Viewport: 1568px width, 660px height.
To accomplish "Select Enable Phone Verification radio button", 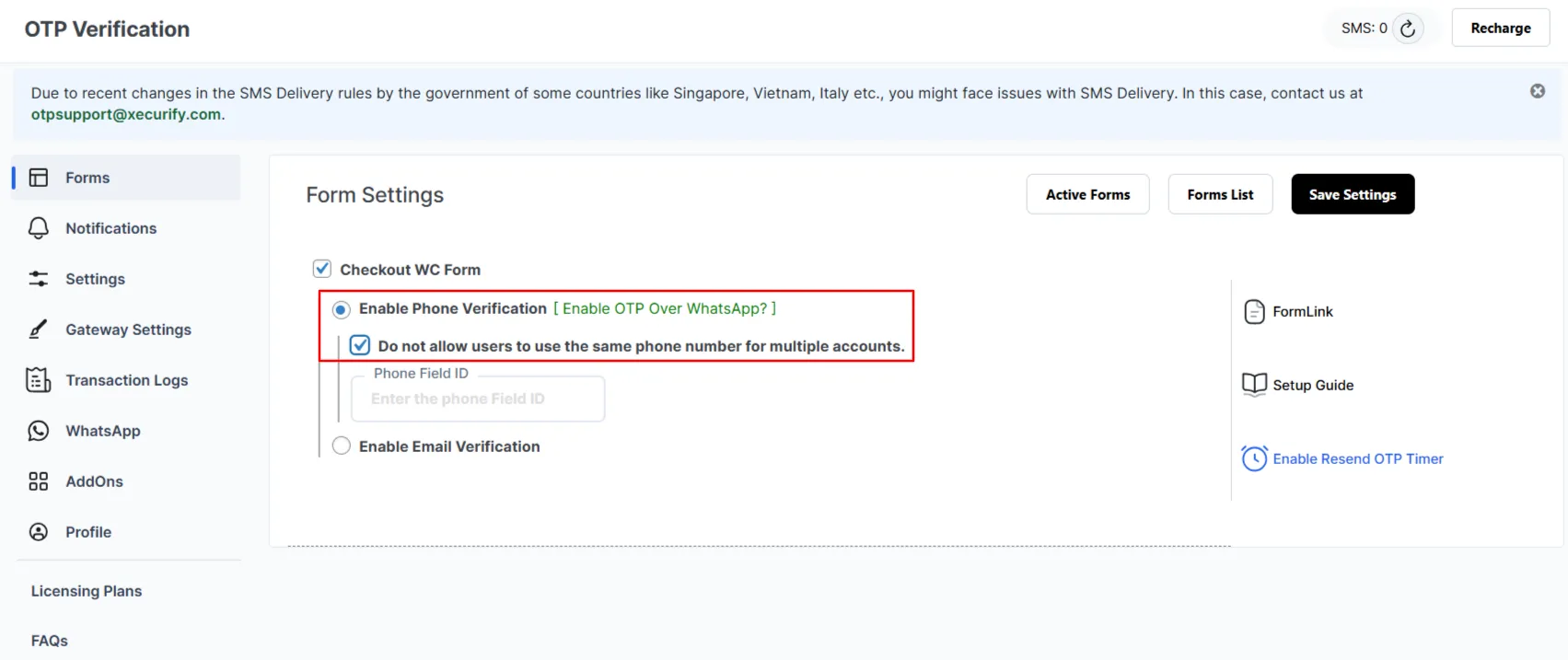I will [342, 309].
